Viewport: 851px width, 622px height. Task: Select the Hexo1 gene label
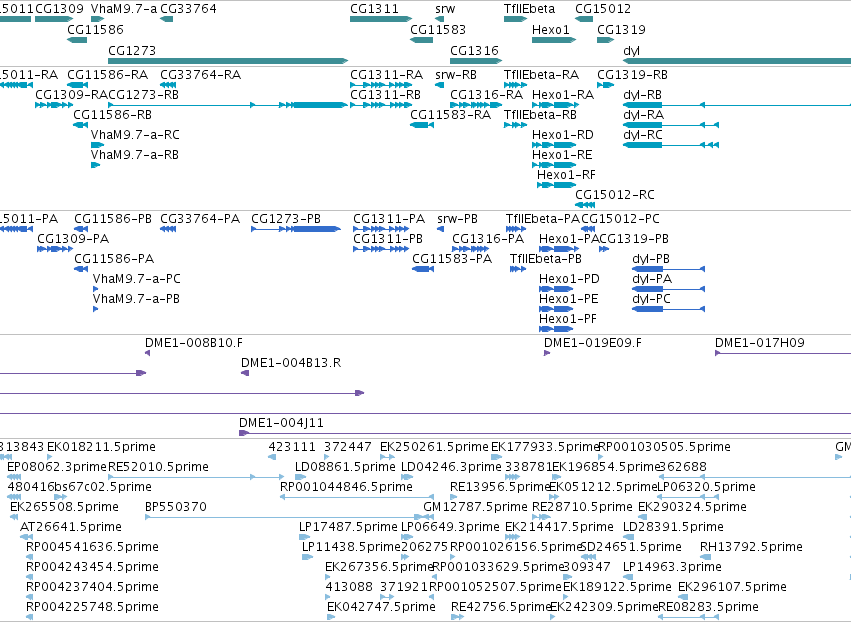[550, 29]
